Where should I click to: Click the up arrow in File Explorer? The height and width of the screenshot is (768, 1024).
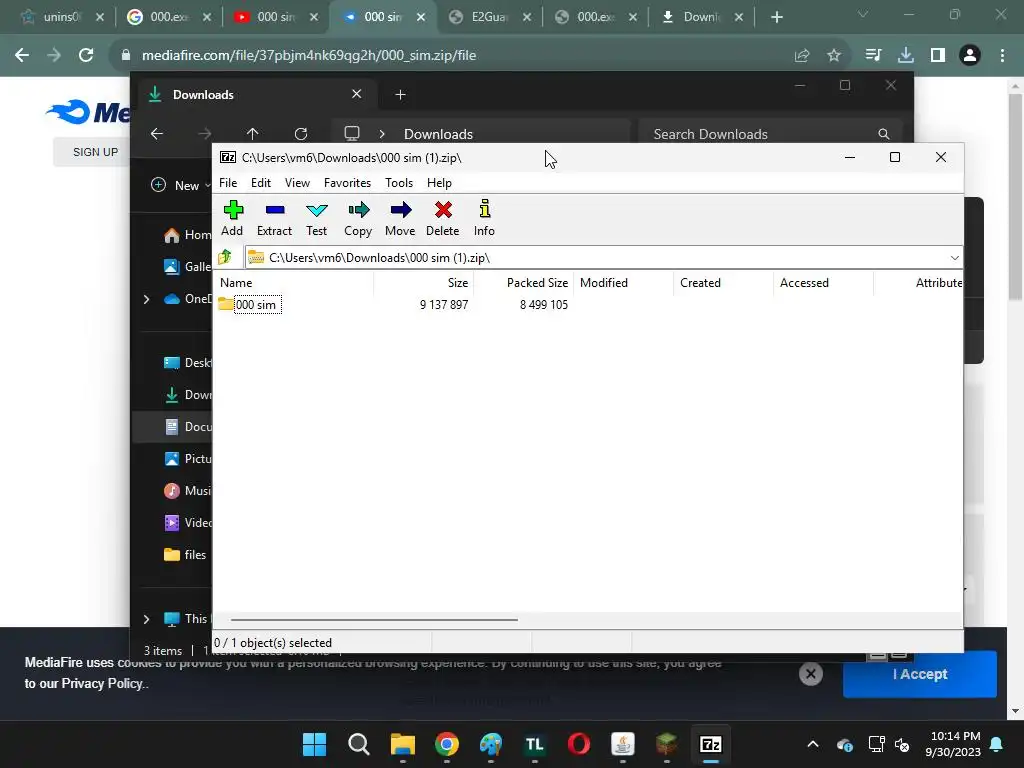click(253, 134)
